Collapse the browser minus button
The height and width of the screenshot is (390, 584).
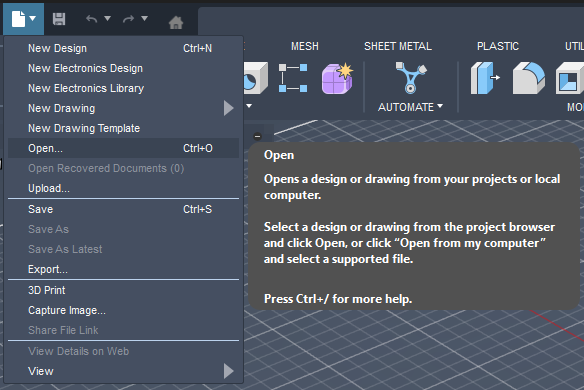click(257, 136)
